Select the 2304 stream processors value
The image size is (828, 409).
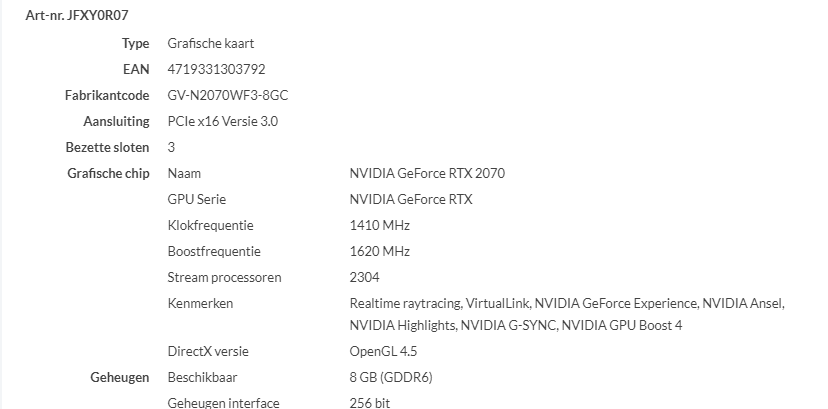365,277
